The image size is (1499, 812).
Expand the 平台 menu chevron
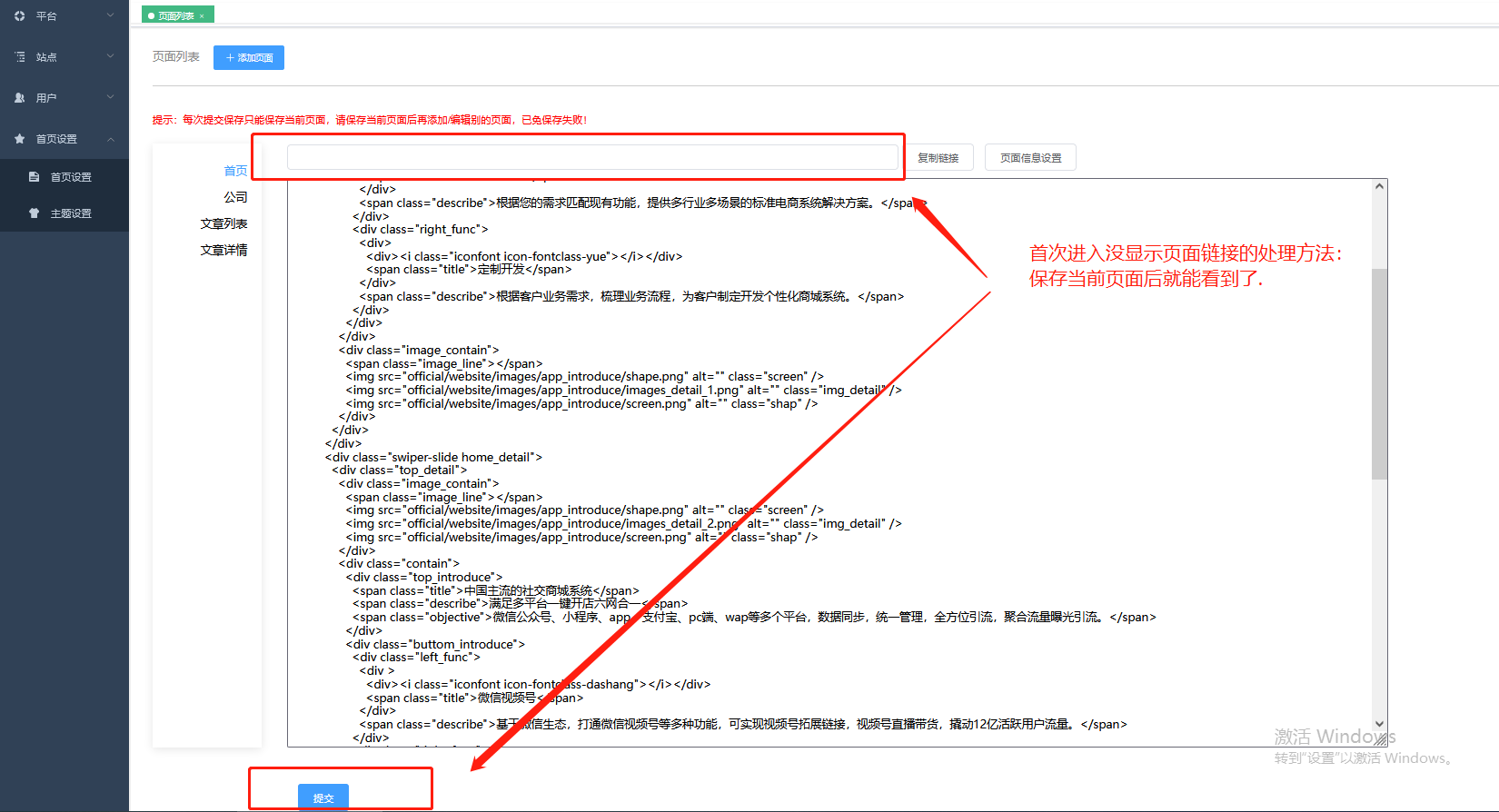tap(111, 15)
